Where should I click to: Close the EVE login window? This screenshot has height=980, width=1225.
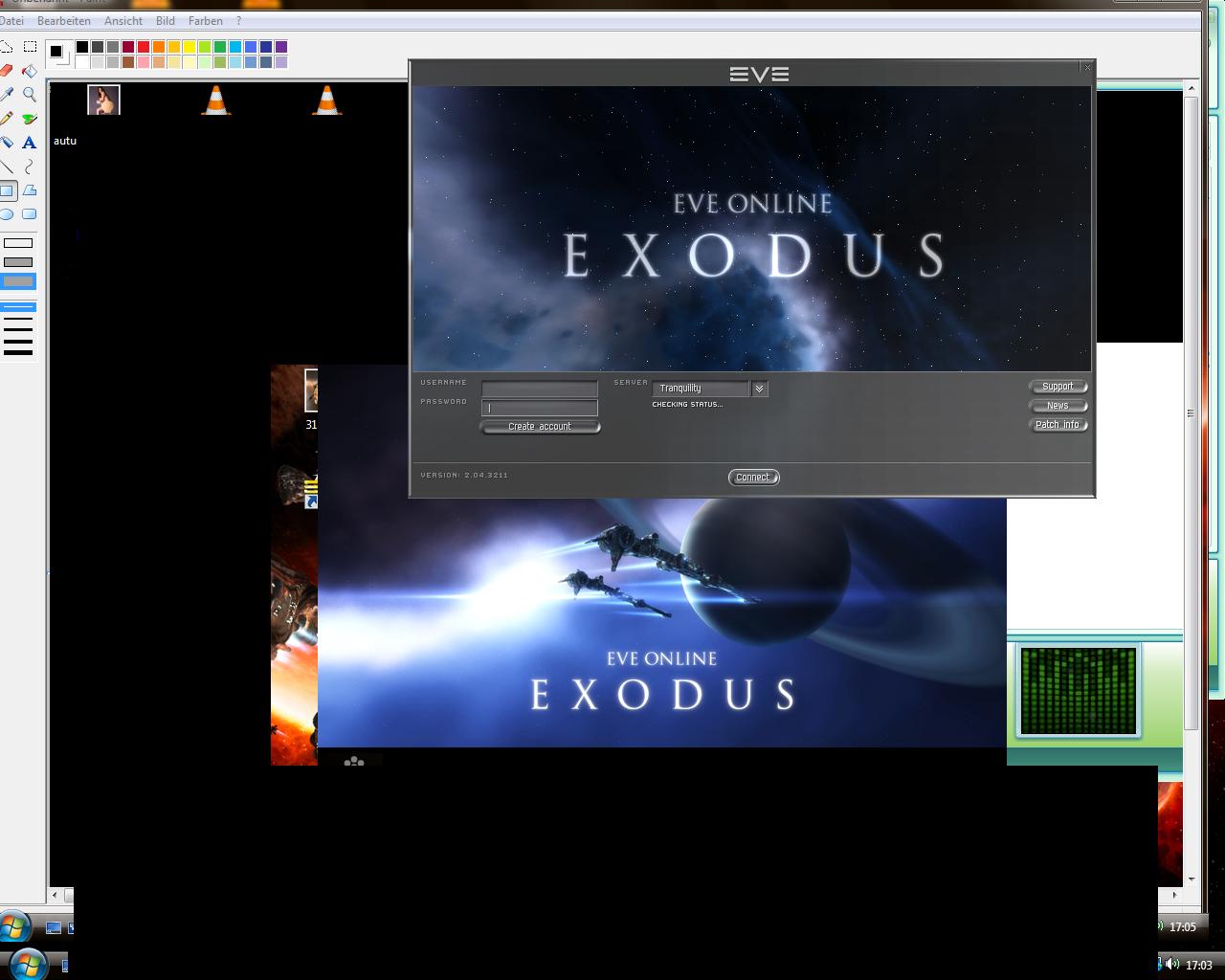1086,67
